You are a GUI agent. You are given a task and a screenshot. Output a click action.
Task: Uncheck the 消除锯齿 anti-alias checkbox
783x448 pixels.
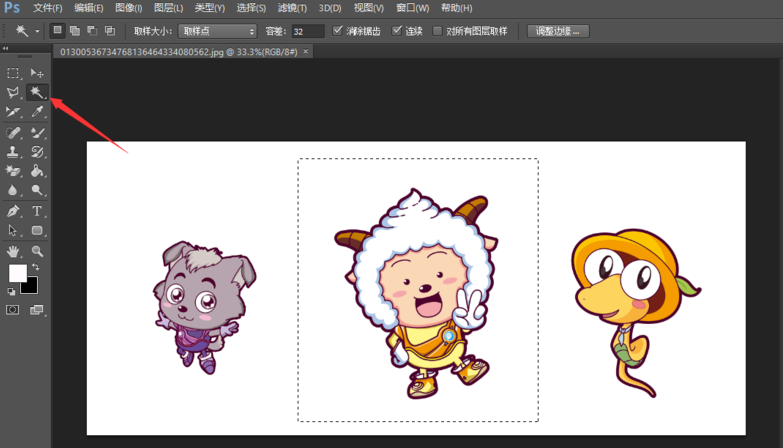(338, 31)
